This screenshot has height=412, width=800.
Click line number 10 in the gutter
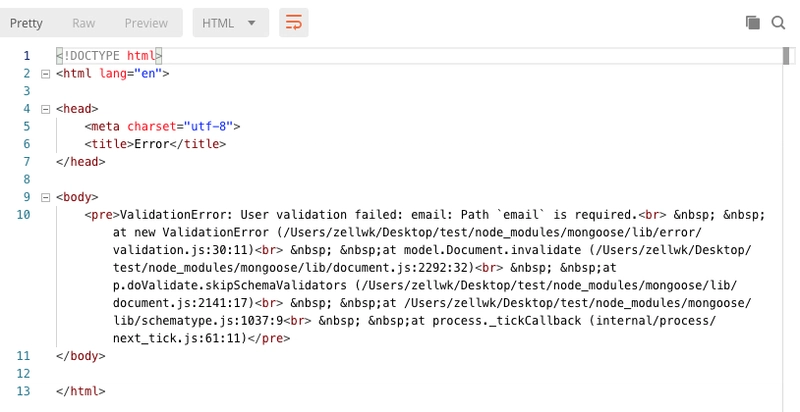(x=24, y=216)
